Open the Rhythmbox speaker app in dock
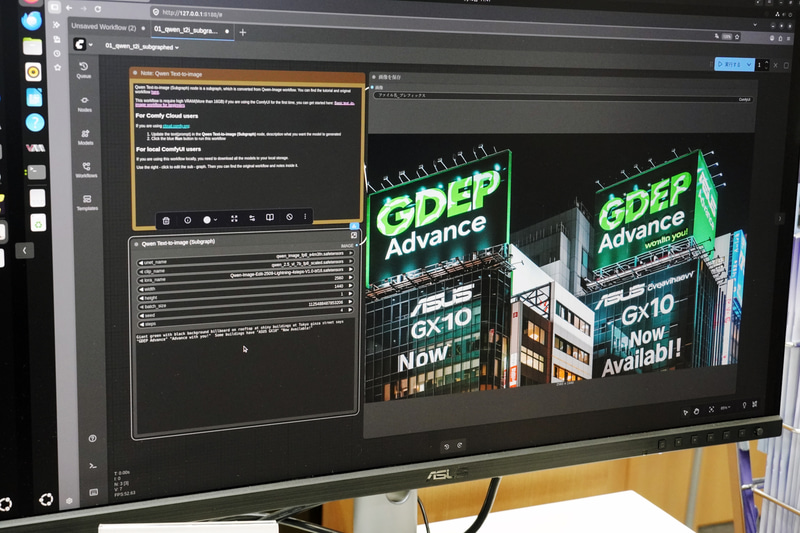Image resolution: width=800 pixels, height=533 pixels. (x=33, y=72)
